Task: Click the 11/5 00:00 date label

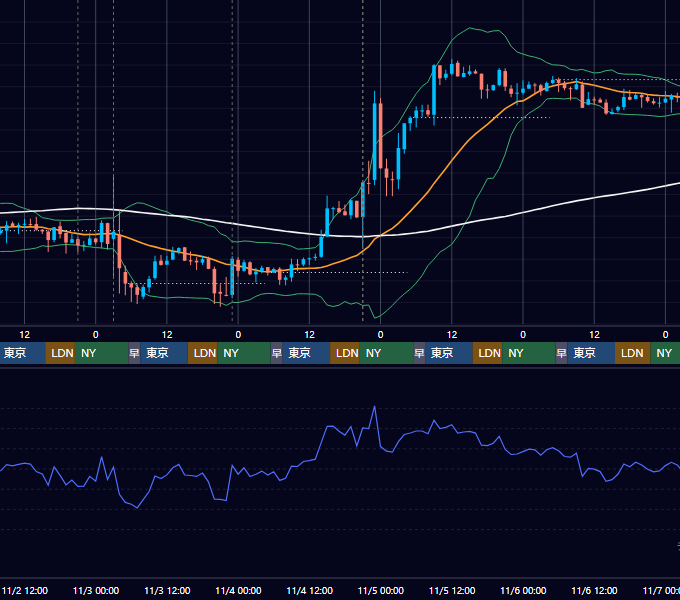Action: (x=381, y=590)
